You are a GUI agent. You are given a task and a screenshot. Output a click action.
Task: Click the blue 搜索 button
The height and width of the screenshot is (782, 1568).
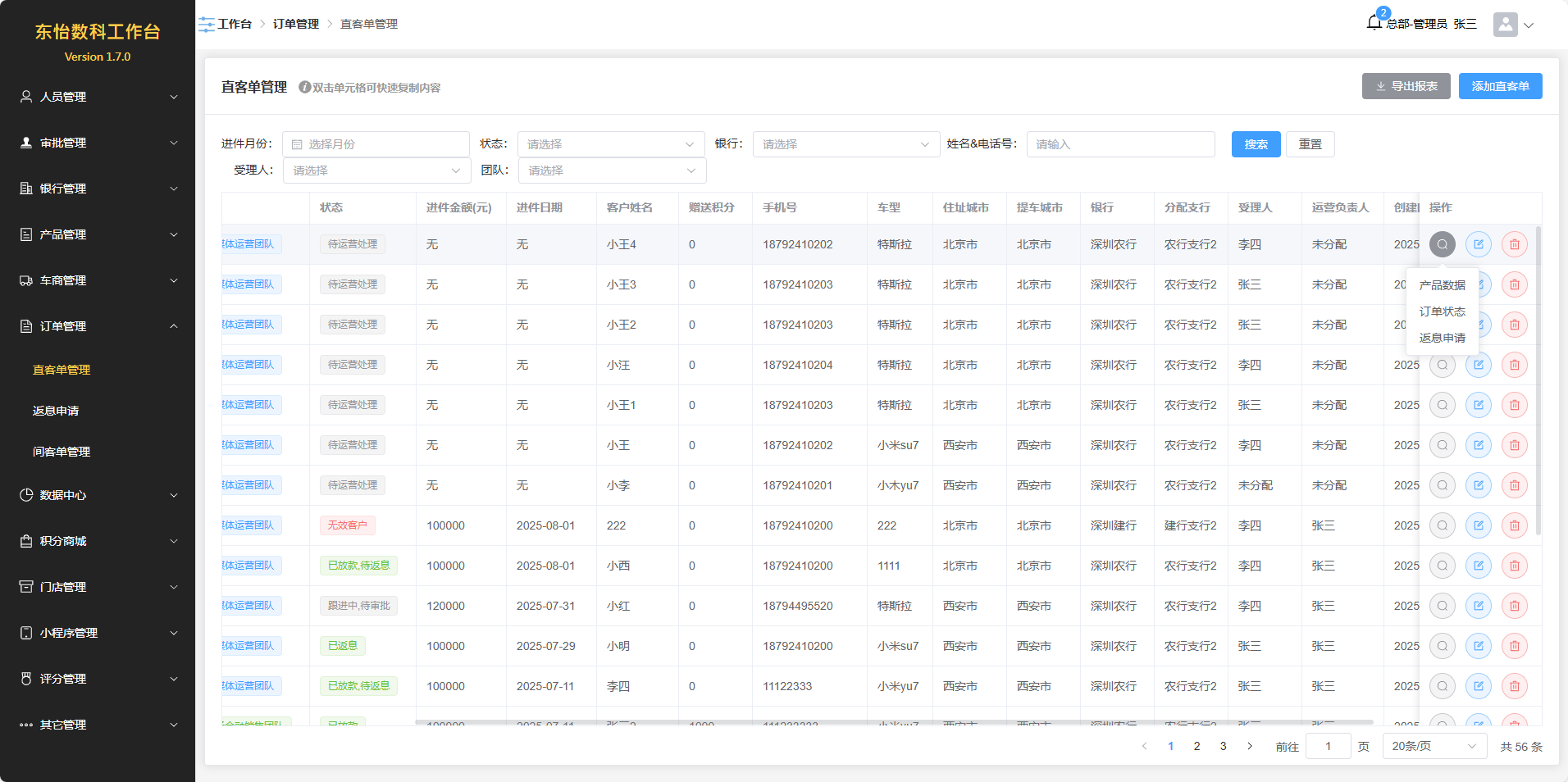tap(1256, 144)
